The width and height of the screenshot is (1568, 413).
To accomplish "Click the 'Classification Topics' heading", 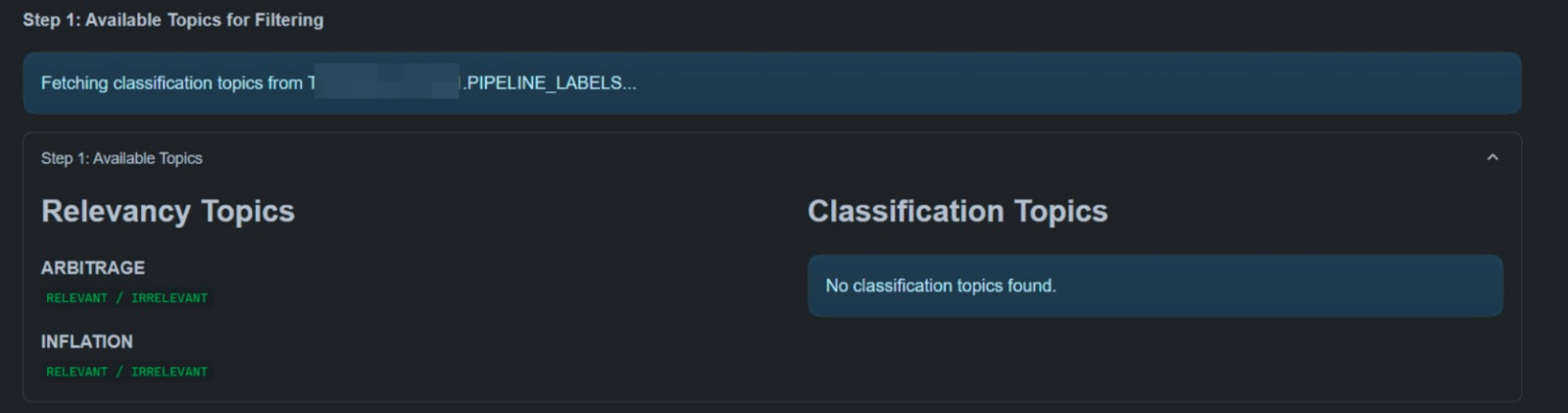I will click(x=957, y=211).
